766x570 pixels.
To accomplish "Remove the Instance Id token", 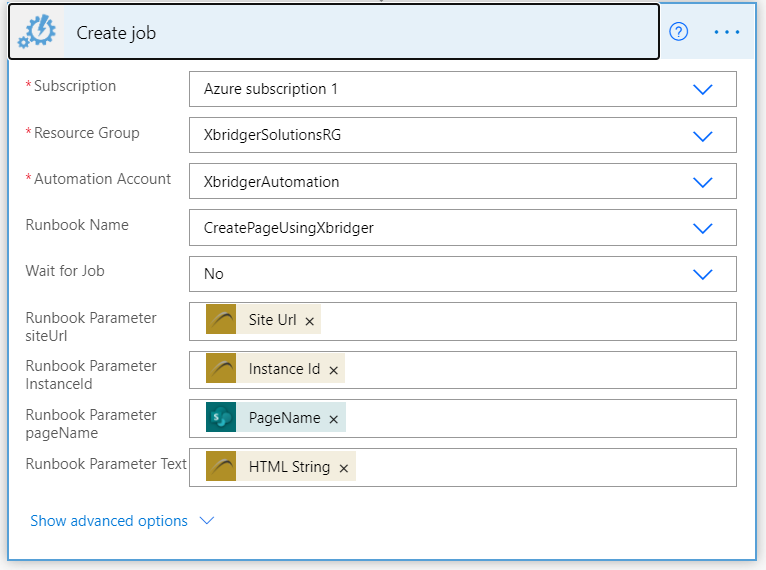I will pos(334,371).
